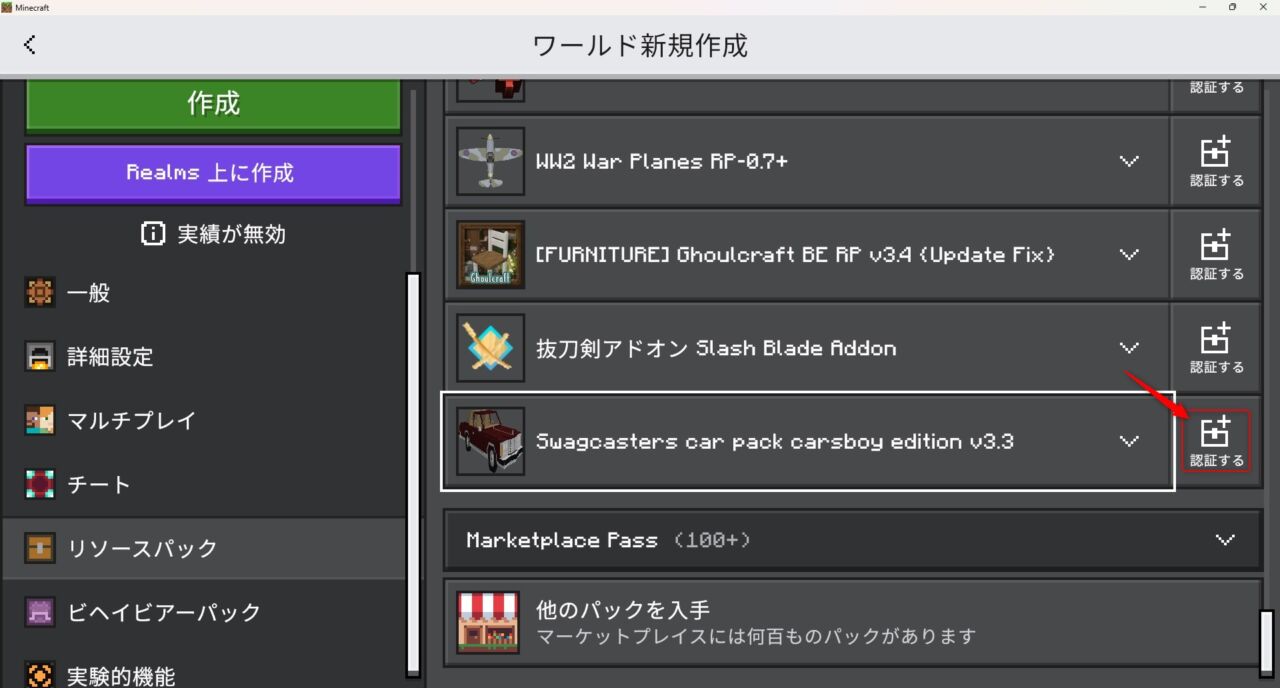This screenshot has height=688, width=1280.
Task: Click the back arrow at top left
Action: 30,44
